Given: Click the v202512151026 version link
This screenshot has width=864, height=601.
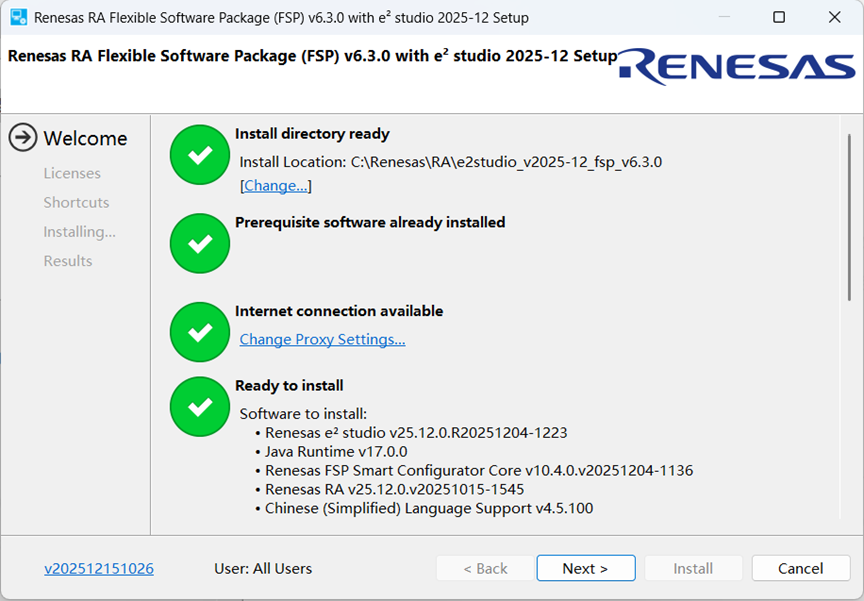Looking at the screenshot, I should coord(99,568).
